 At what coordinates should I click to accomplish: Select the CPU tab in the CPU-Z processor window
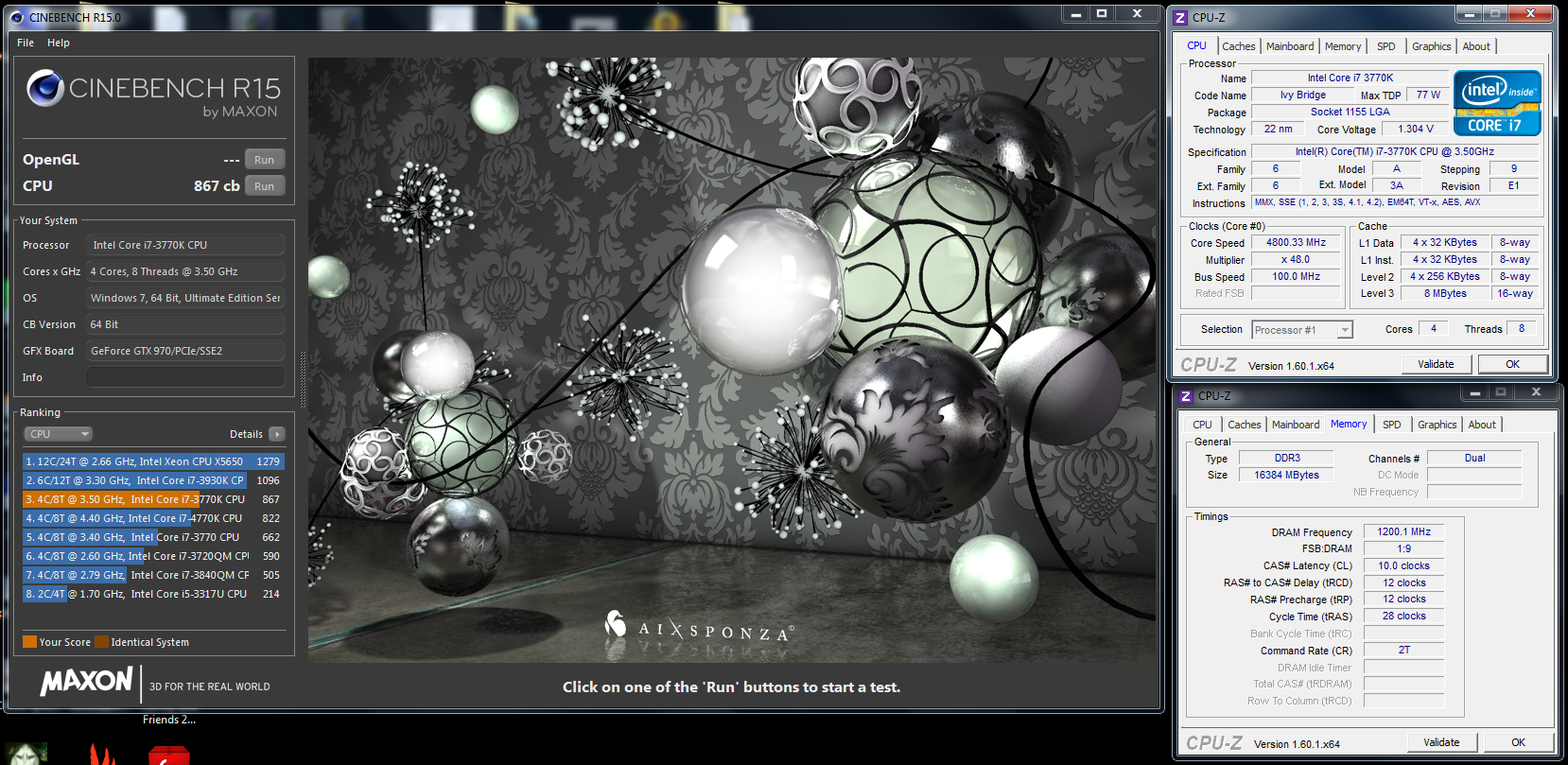1197,45
